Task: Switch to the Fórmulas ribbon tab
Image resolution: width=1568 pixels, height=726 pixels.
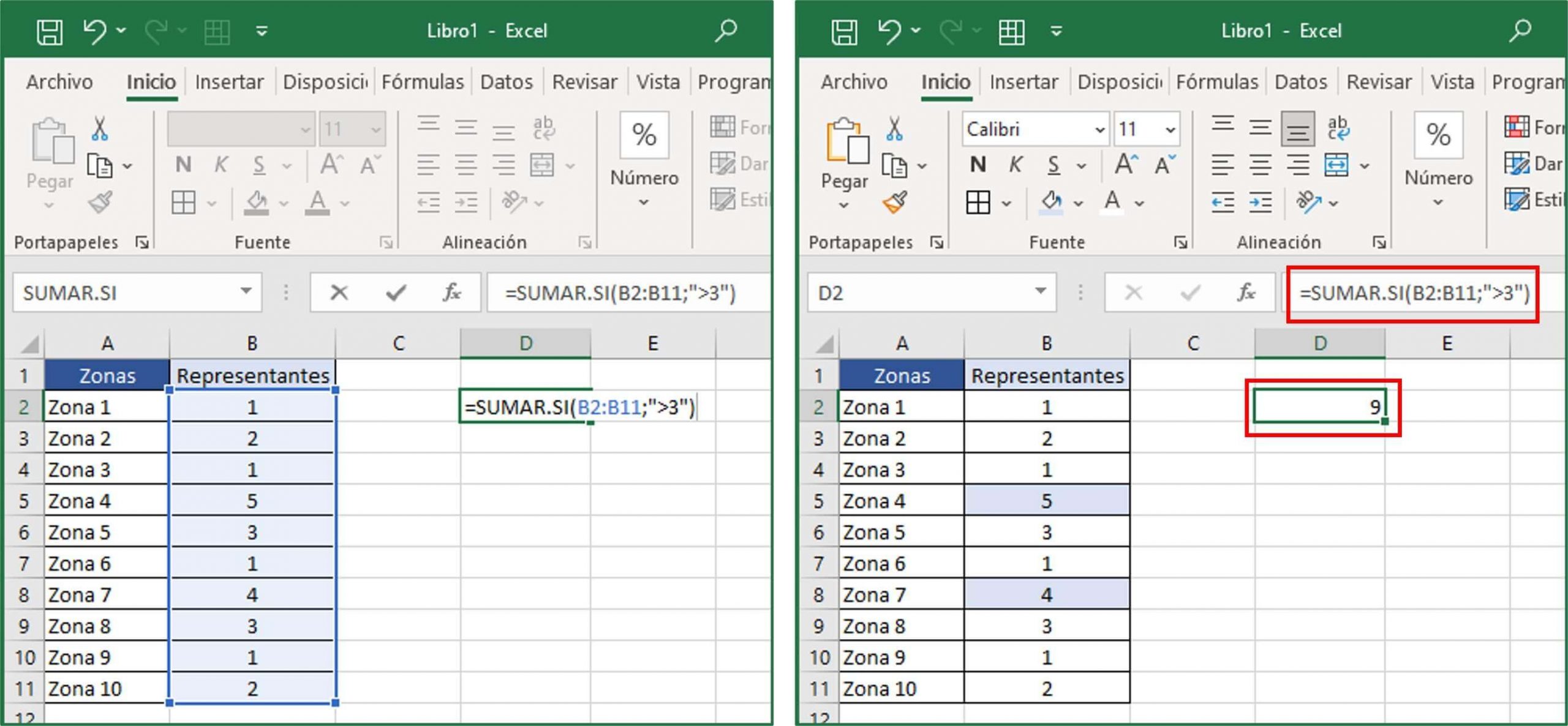Action: coord(1218,81)
